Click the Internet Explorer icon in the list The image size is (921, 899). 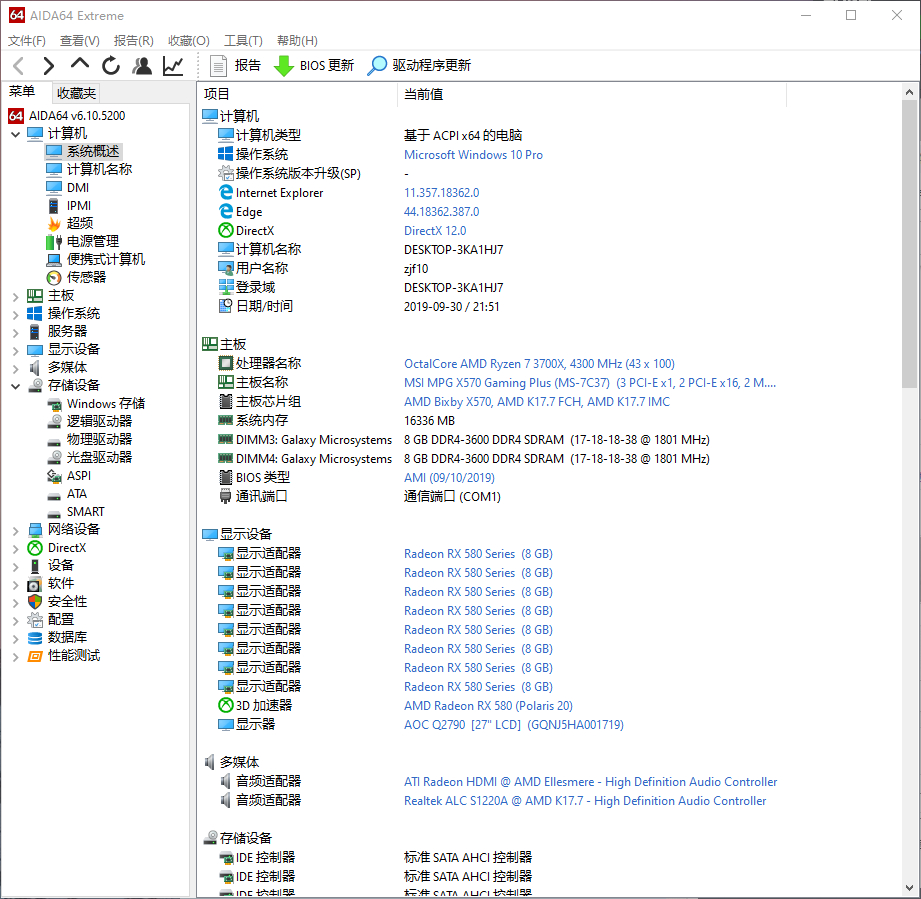pyautogui.click(x=226, y=193)
